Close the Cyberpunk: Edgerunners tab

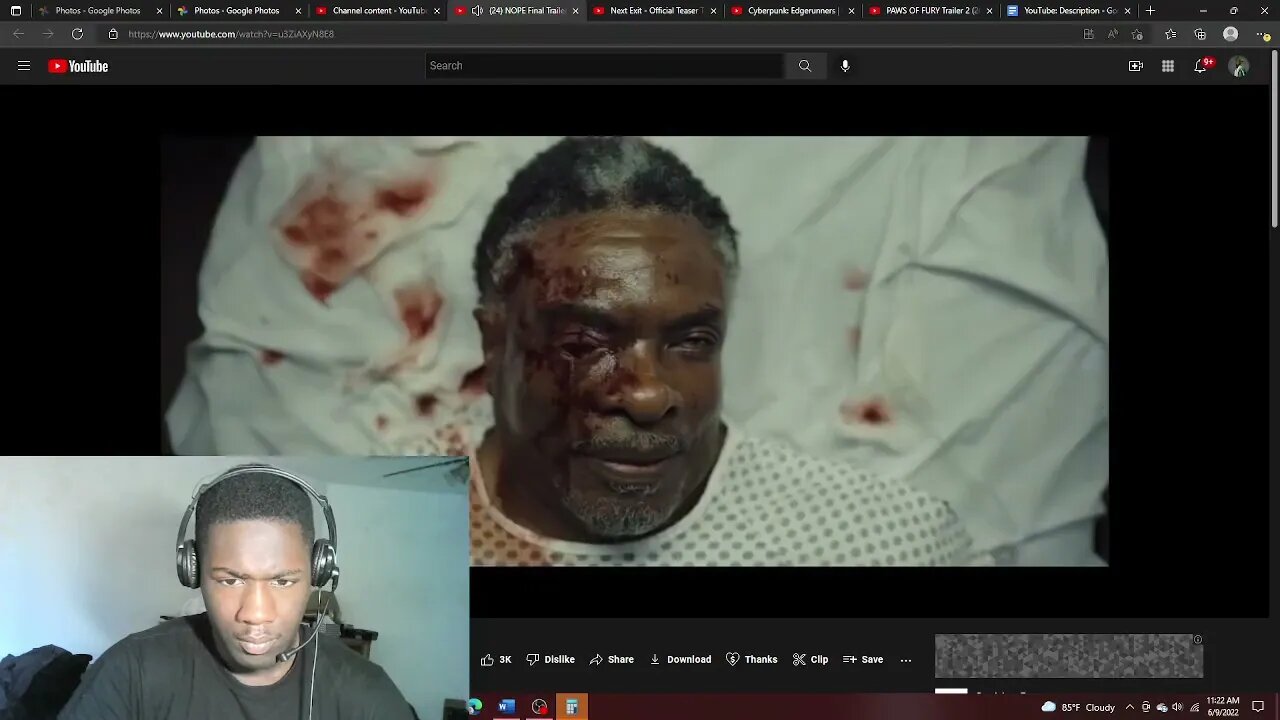tap(852, 11)
